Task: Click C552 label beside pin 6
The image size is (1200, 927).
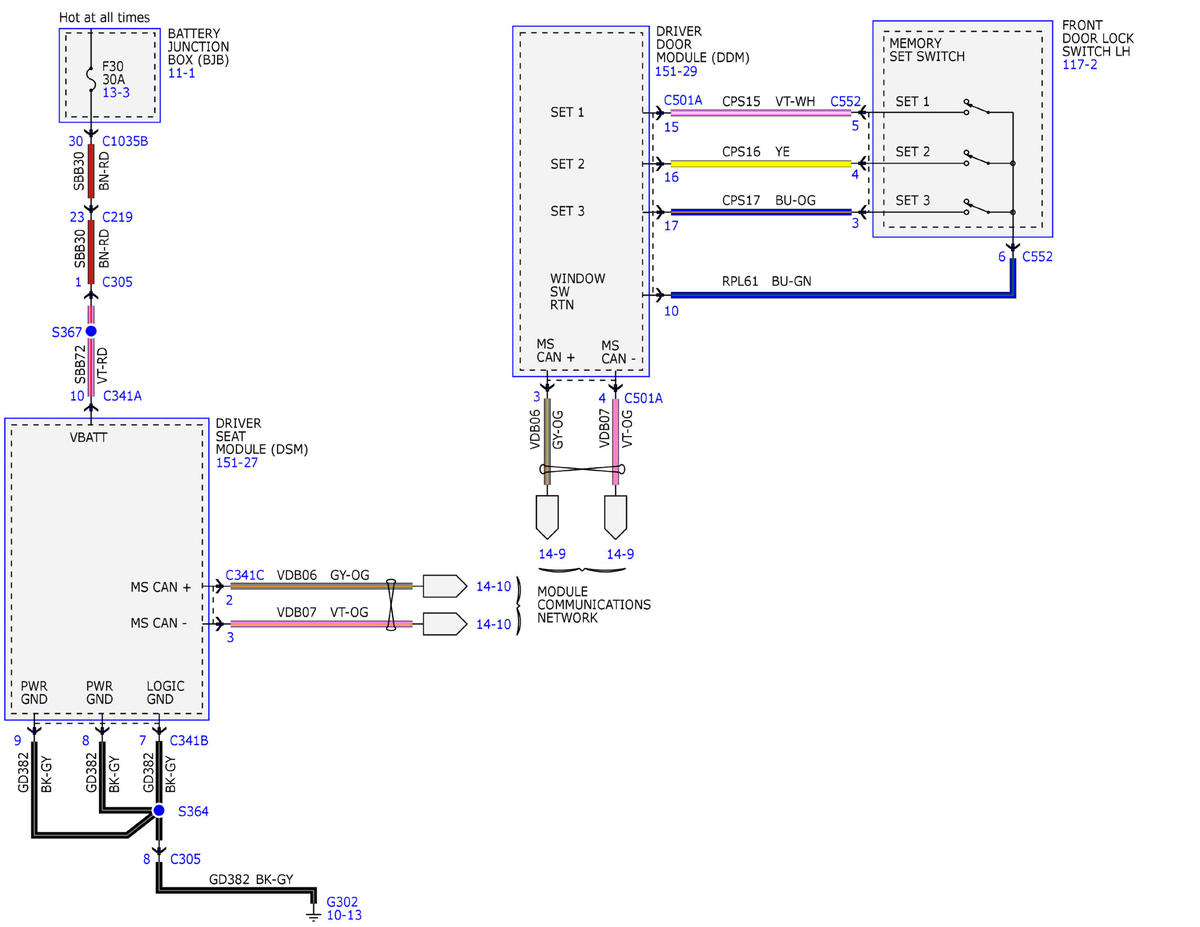Action: [1037, 257]
